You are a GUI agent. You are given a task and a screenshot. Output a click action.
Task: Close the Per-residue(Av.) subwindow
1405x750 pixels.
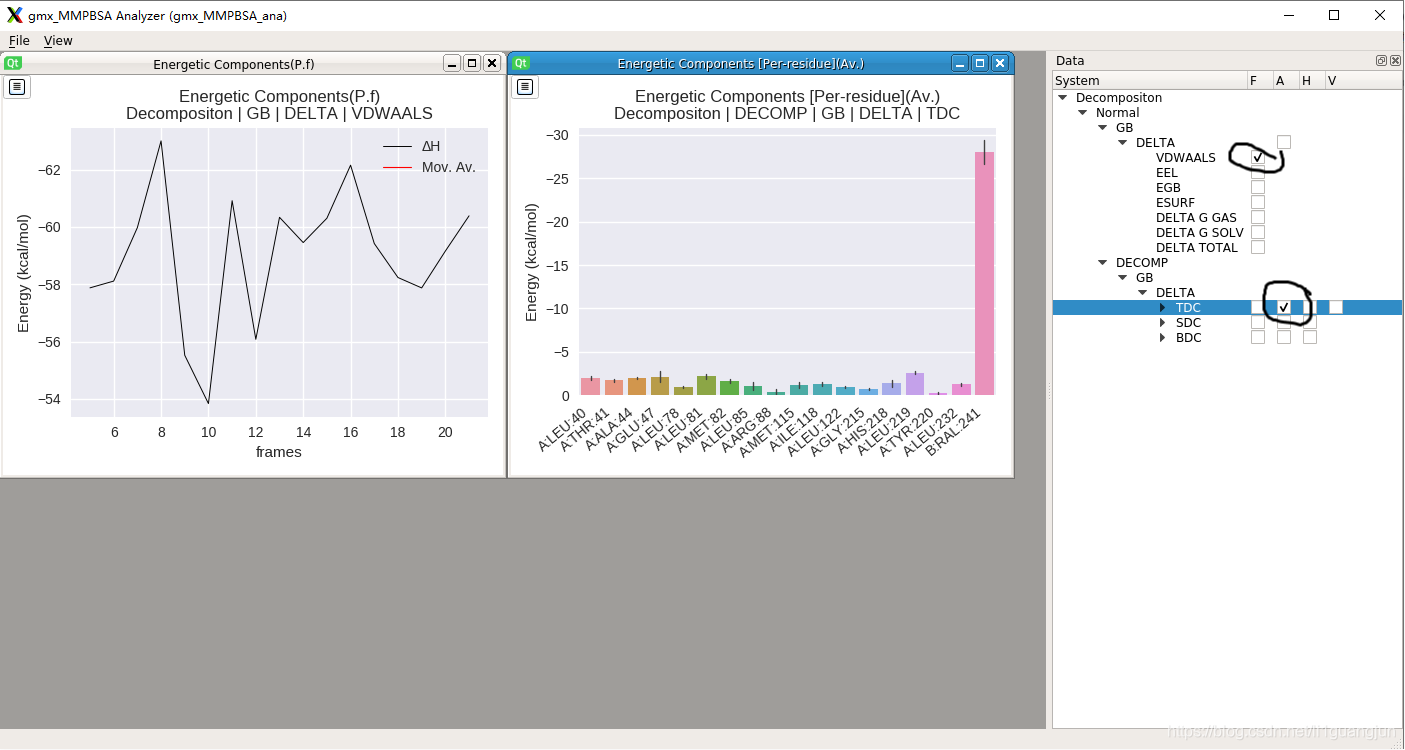pos(1000,63)
